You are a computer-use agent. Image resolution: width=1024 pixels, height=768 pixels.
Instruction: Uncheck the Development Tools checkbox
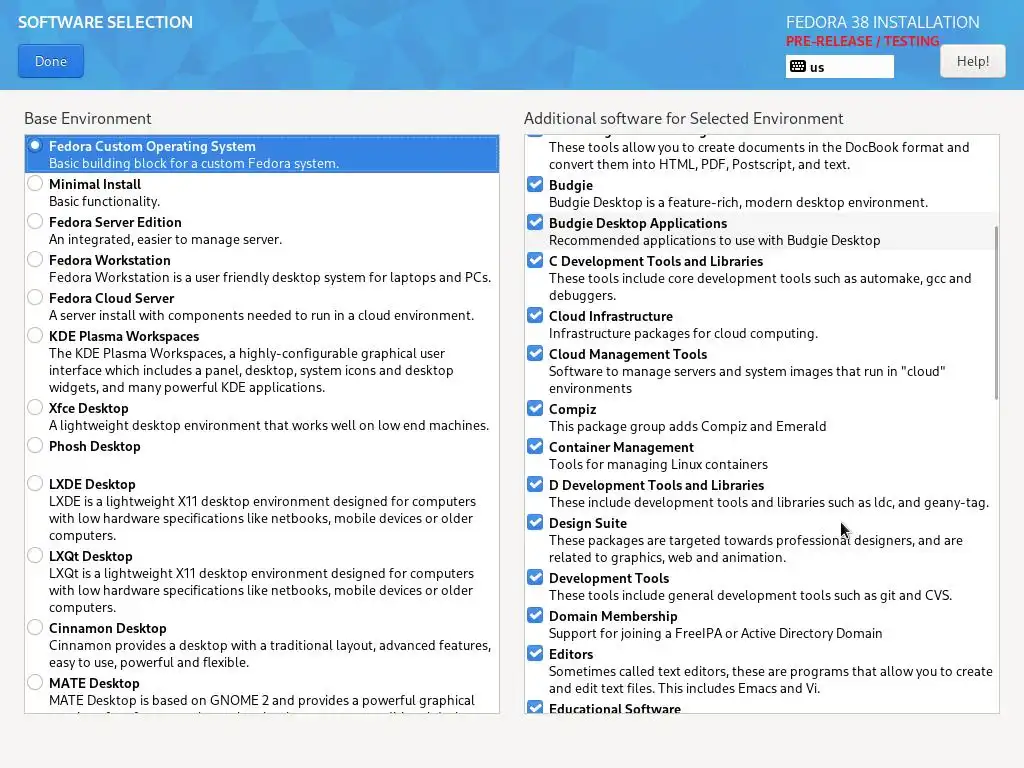[535, 577]
